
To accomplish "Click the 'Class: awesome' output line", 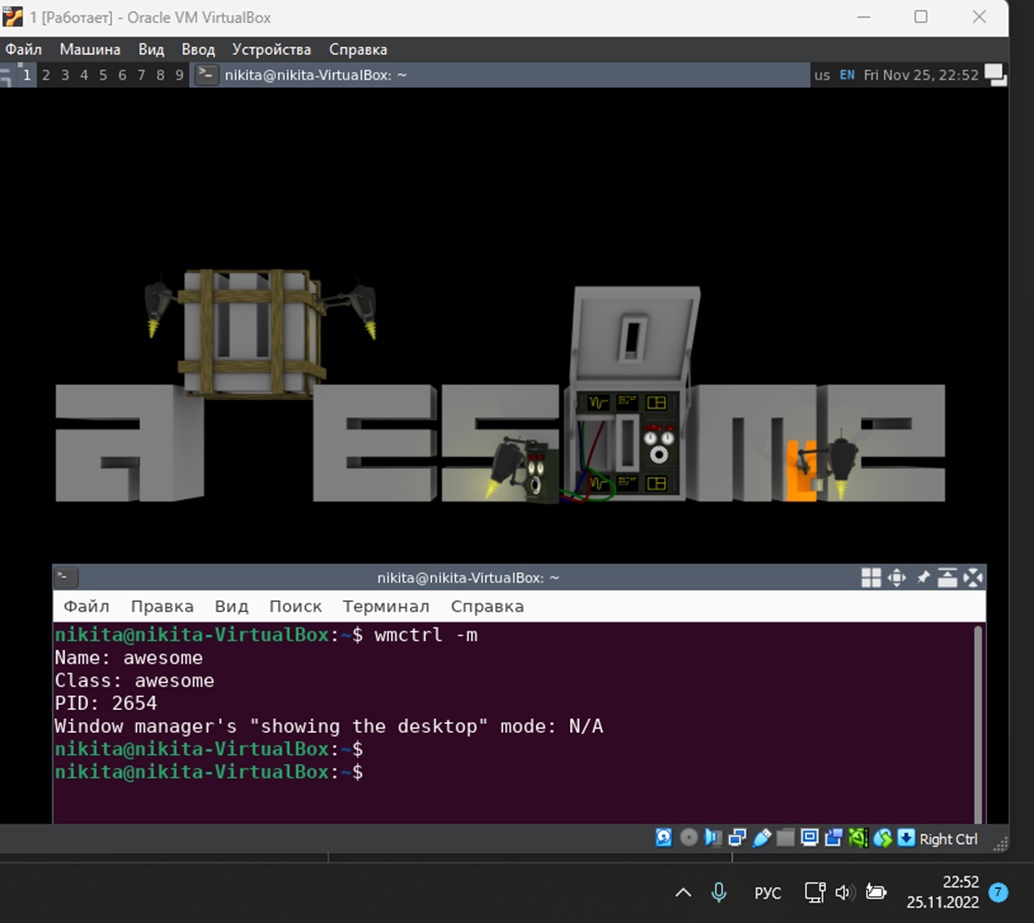I will coord(135,680).
